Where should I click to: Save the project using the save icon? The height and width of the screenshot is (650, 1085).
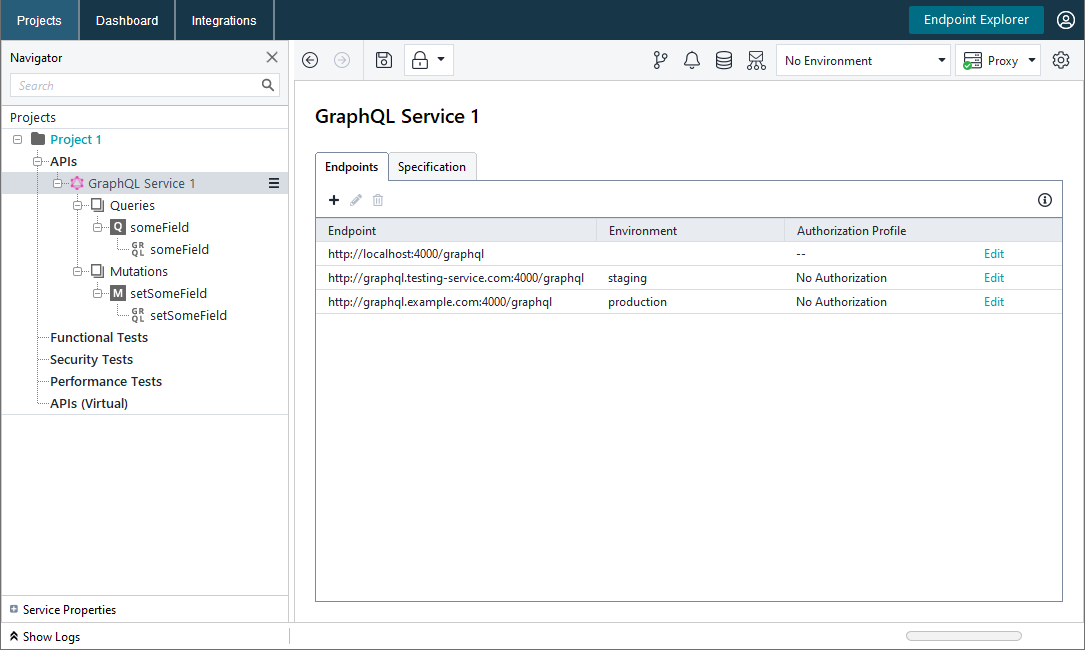[383, 60]
